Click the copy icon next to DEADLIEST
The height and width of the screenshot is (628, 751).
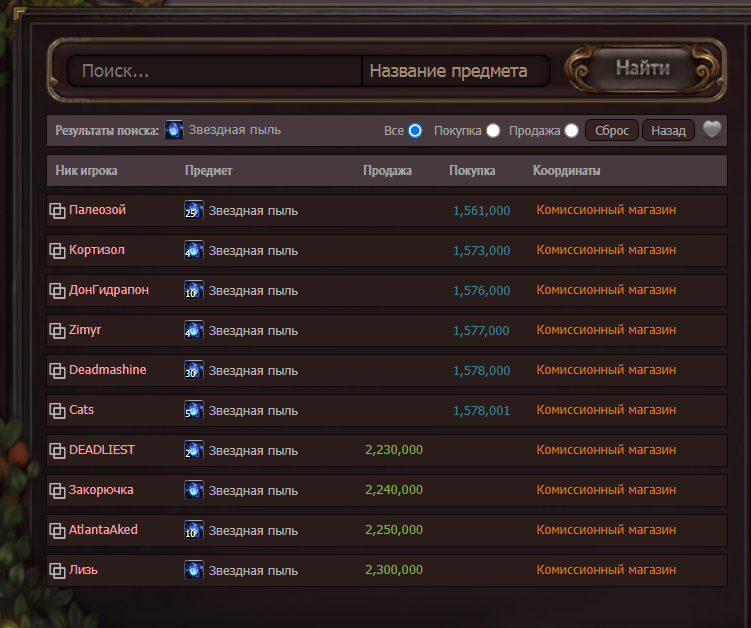point(57,450)
